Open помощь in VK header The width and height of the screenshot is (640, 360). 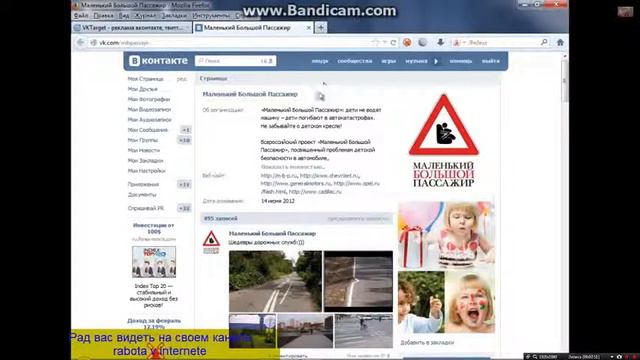[460, 61]
